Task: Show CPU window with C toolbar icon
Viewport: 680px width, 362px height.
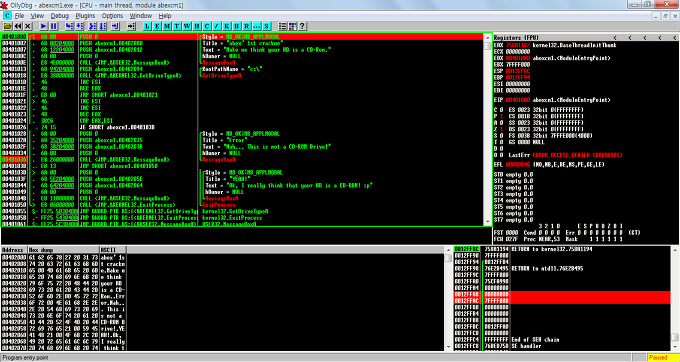Action: coord(207,26)
